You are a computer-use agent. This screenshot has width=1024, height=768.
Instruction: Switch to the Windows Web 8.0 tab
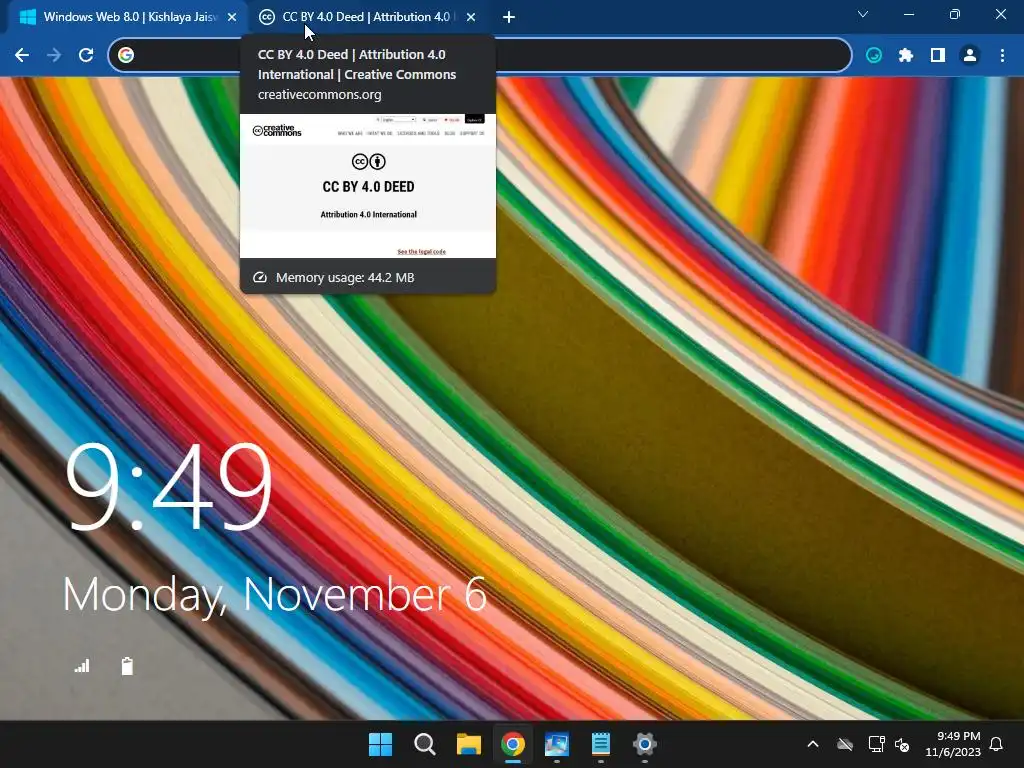(x=127, y=17)
